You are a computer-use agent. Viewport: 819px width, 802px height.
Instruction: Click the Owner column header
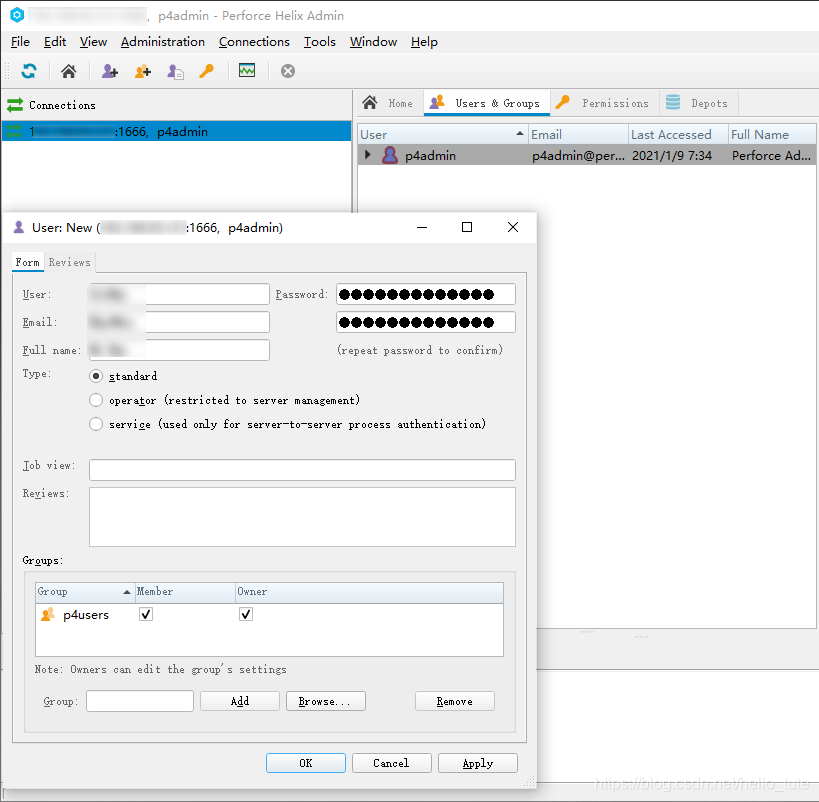pos(369,591)
